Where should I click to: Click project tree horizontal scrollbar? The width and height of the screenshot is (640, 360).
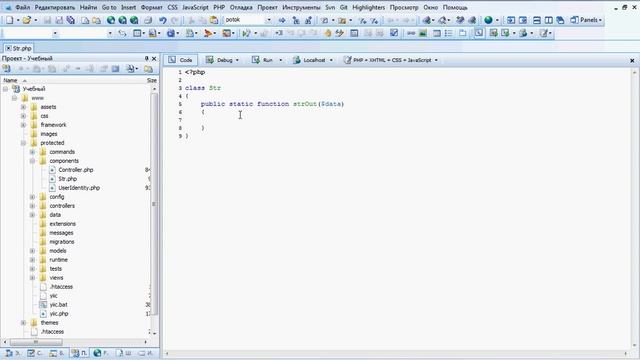click(x=36, y=342)
